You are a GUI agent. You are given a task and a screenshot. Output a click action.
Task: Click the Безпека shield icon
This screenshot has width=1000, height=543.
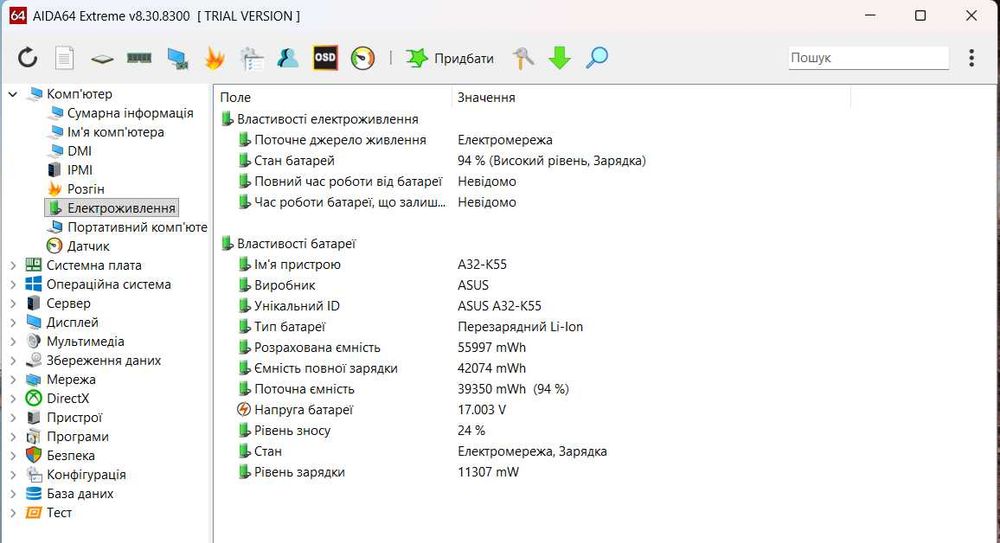pos(34,456)
